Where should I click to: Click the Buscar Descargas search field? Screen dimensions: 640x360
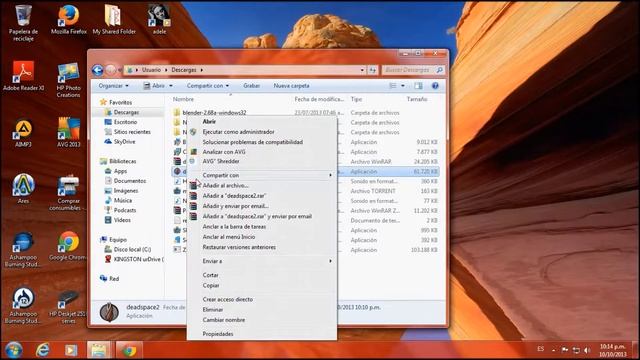click(x=413, y=70)
